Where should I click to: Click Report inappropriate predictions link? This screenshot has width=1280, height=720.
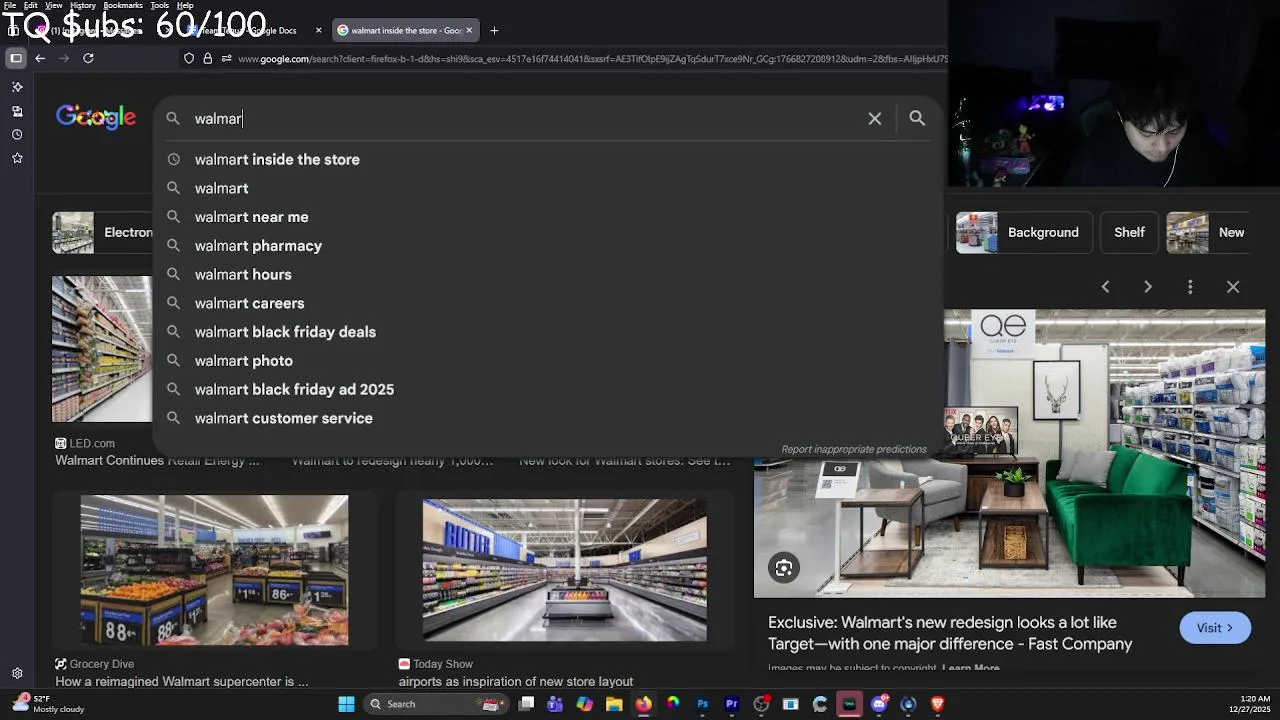point(854,449)
